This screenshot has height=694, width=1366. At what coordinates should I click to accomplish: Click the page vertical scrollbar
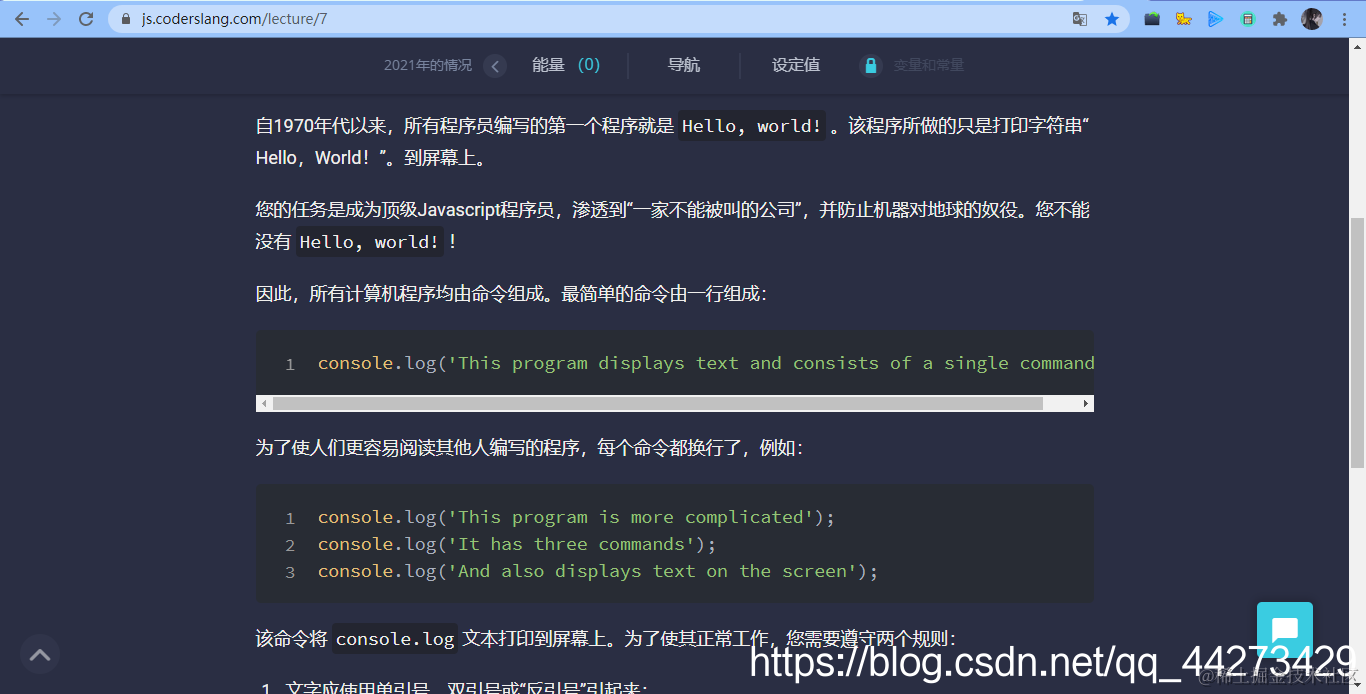click(x=1357, y=342)
